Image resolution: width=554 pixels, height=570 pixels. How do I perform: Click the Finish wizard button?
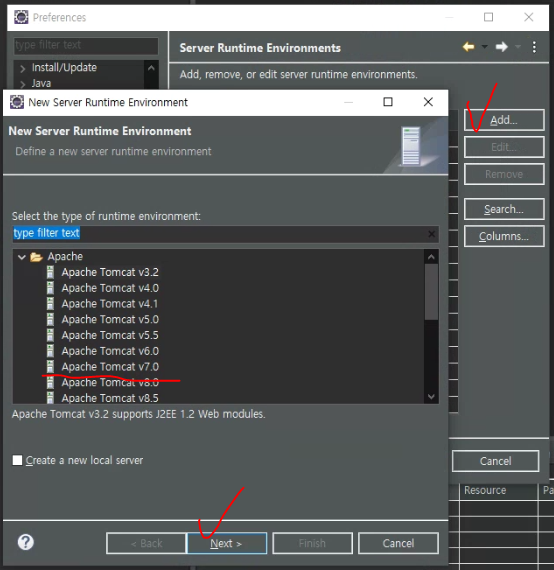click(x=312, y=543)
